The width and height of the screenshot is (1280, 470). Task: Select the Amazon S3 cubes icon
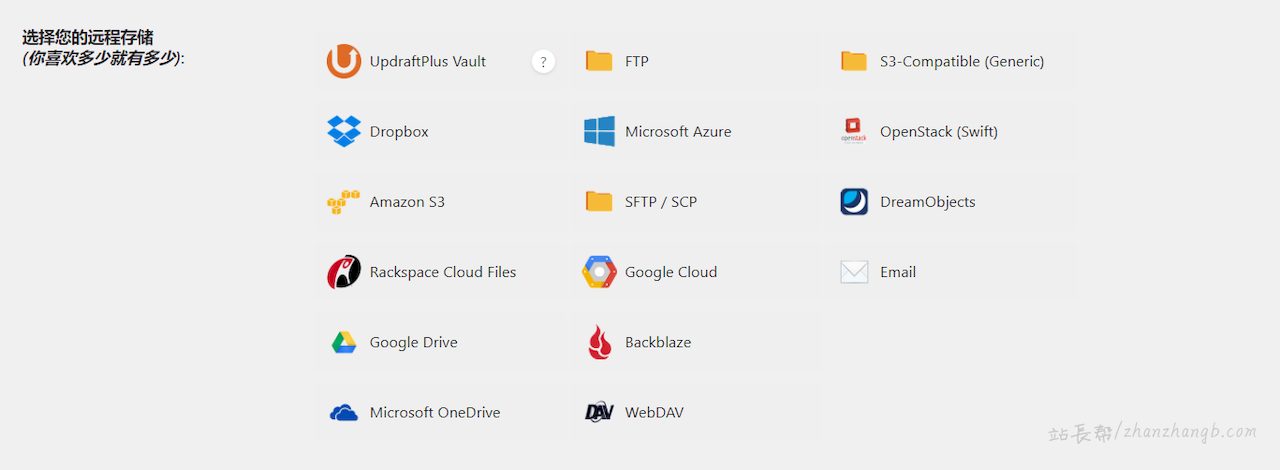(x=343, y=202)
